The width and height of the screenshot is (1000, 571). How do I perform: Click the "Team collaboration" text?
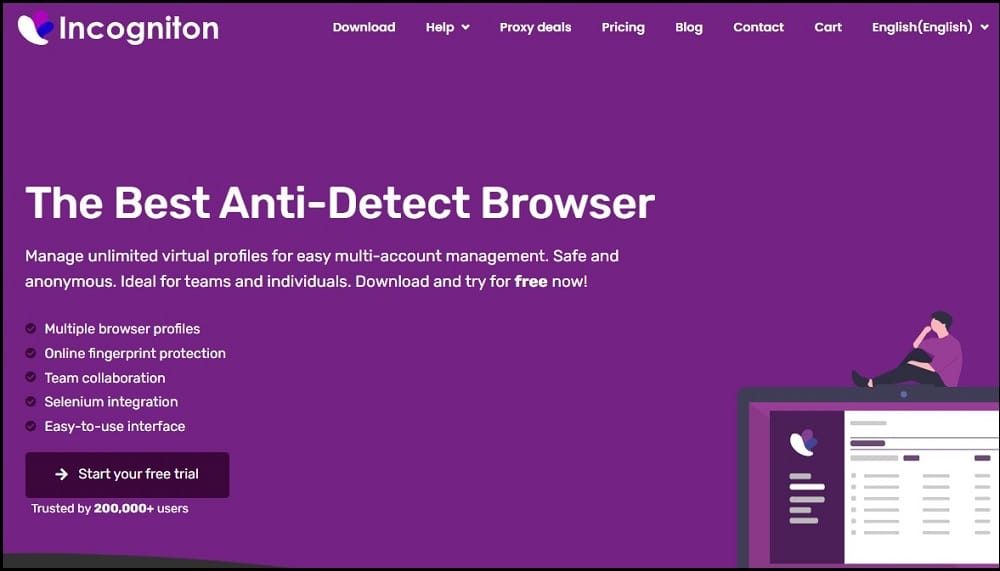point(105,378)
